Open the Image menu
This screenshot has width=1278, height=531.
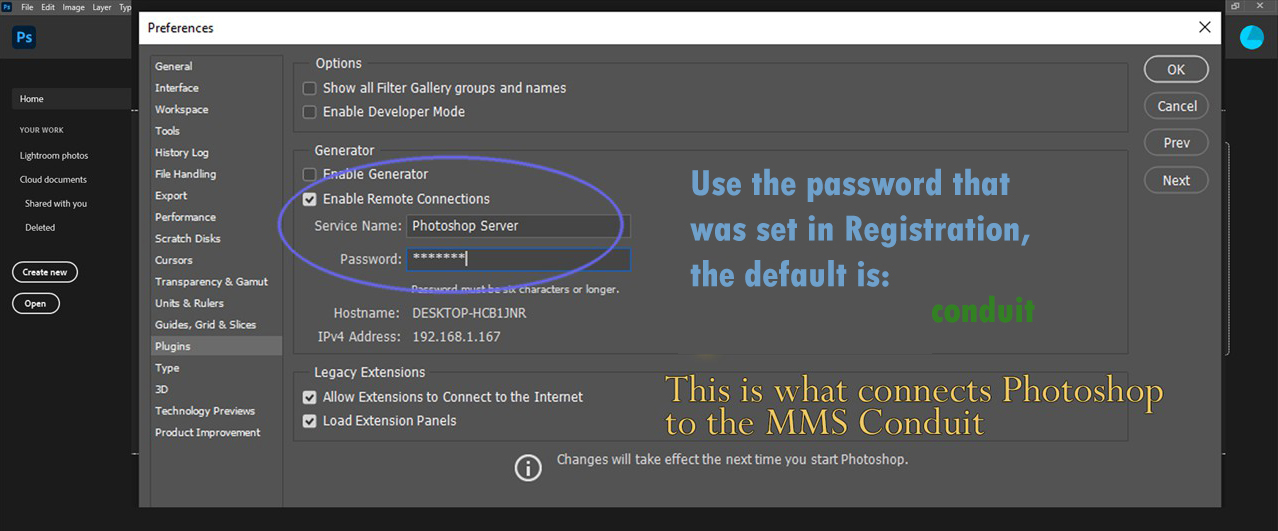click(74, 7)
